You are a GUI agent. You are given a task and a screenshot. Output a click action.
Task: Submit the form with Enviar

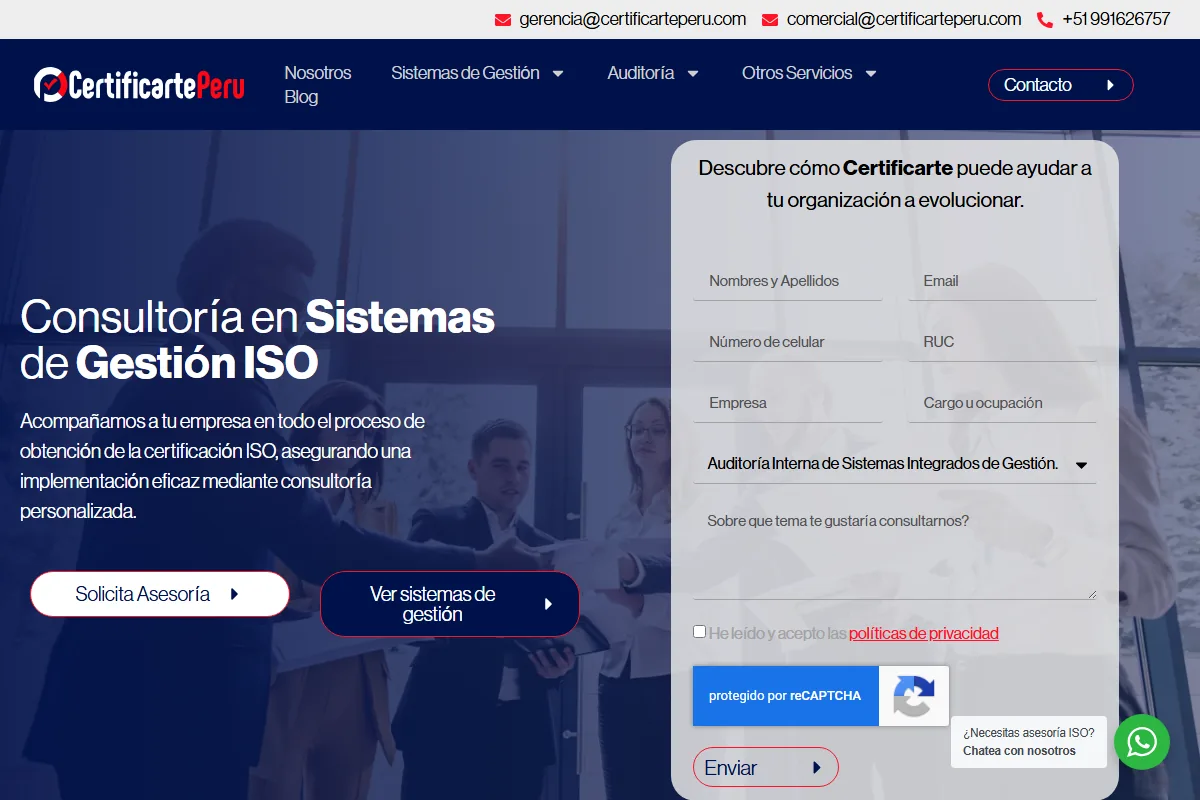click(x=766, y=768)
